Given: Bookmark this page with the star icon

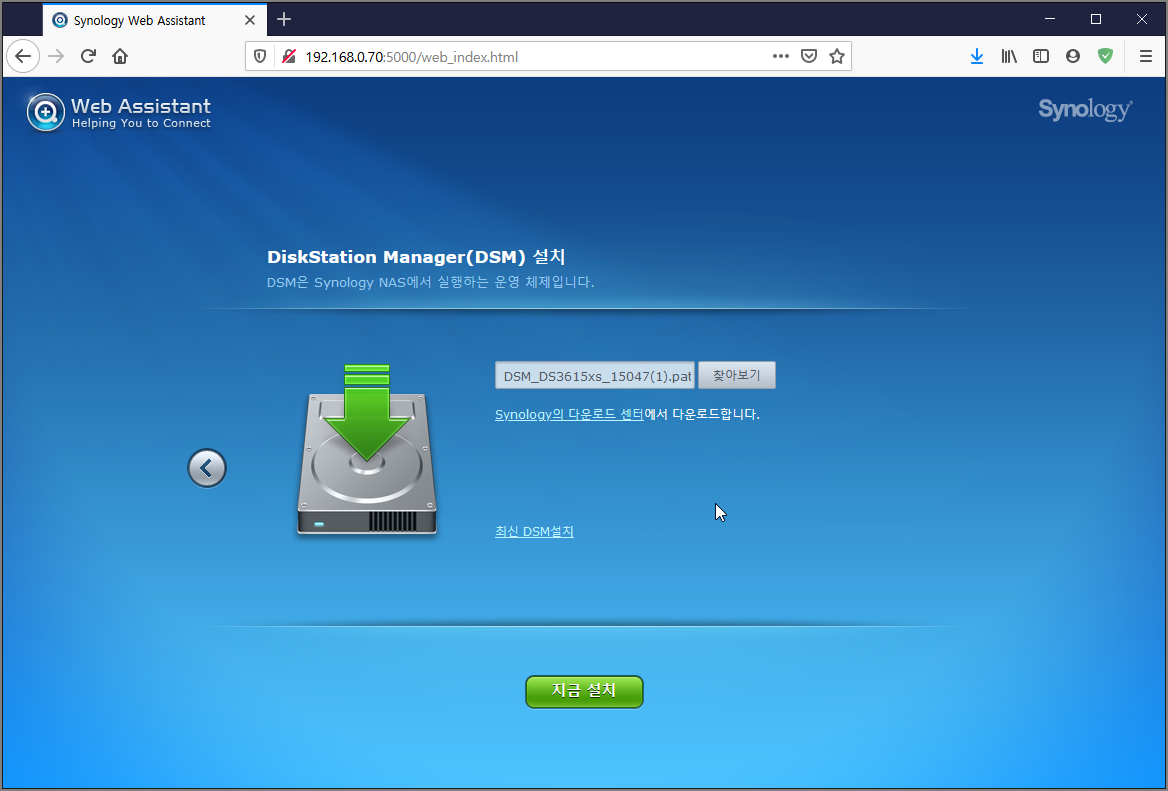Looking at the screenshot, I should tap(837, 57).
